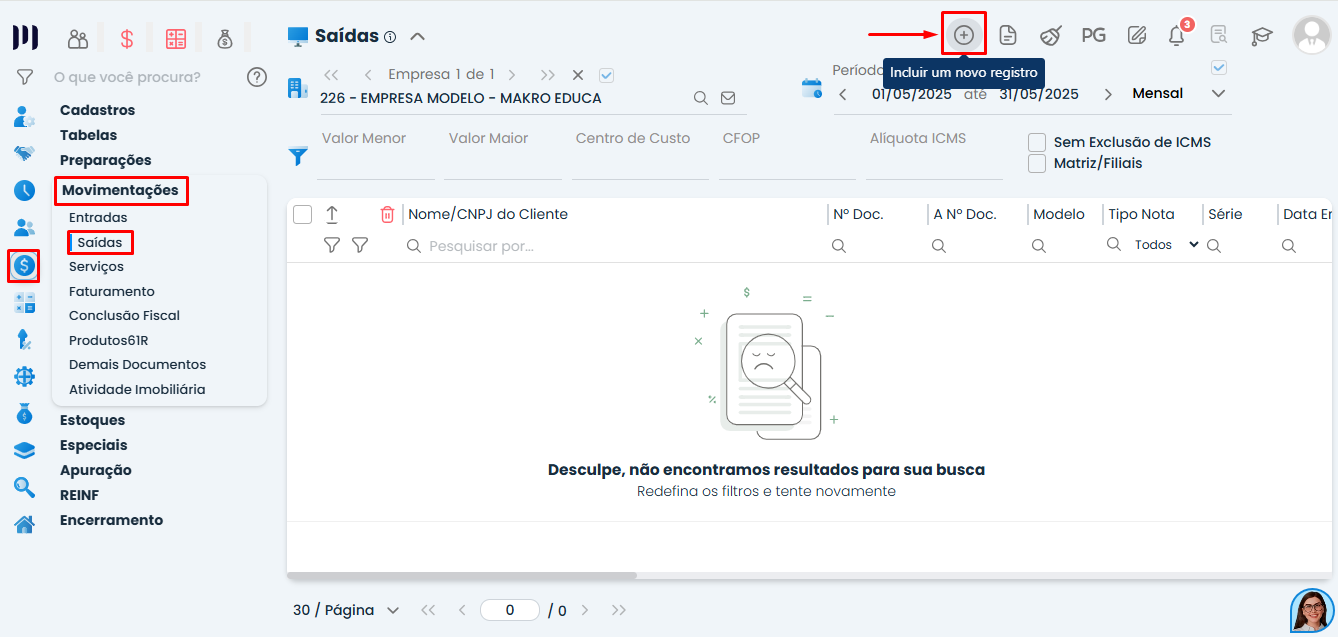This screenshot has height=637, width=1338.
Task: Open the graduation cap training icon
Action: tap(1261, 36)
